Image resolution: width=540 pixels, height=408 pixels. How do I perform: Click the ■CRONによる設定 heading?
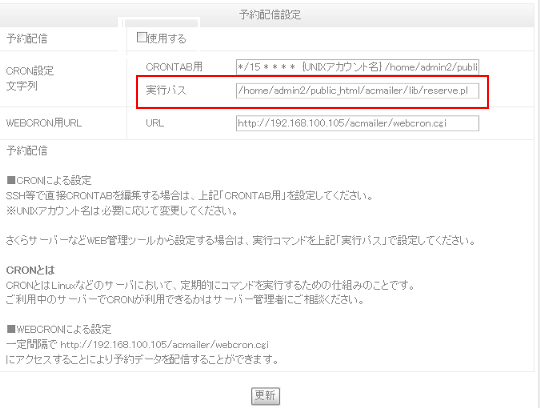pyautogui.click(x=49, y=180)
